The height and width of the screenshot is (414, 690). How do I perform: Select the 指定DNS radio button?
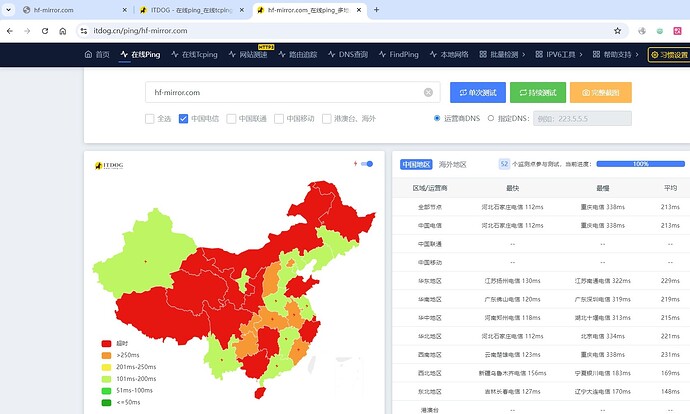[491, 118]
